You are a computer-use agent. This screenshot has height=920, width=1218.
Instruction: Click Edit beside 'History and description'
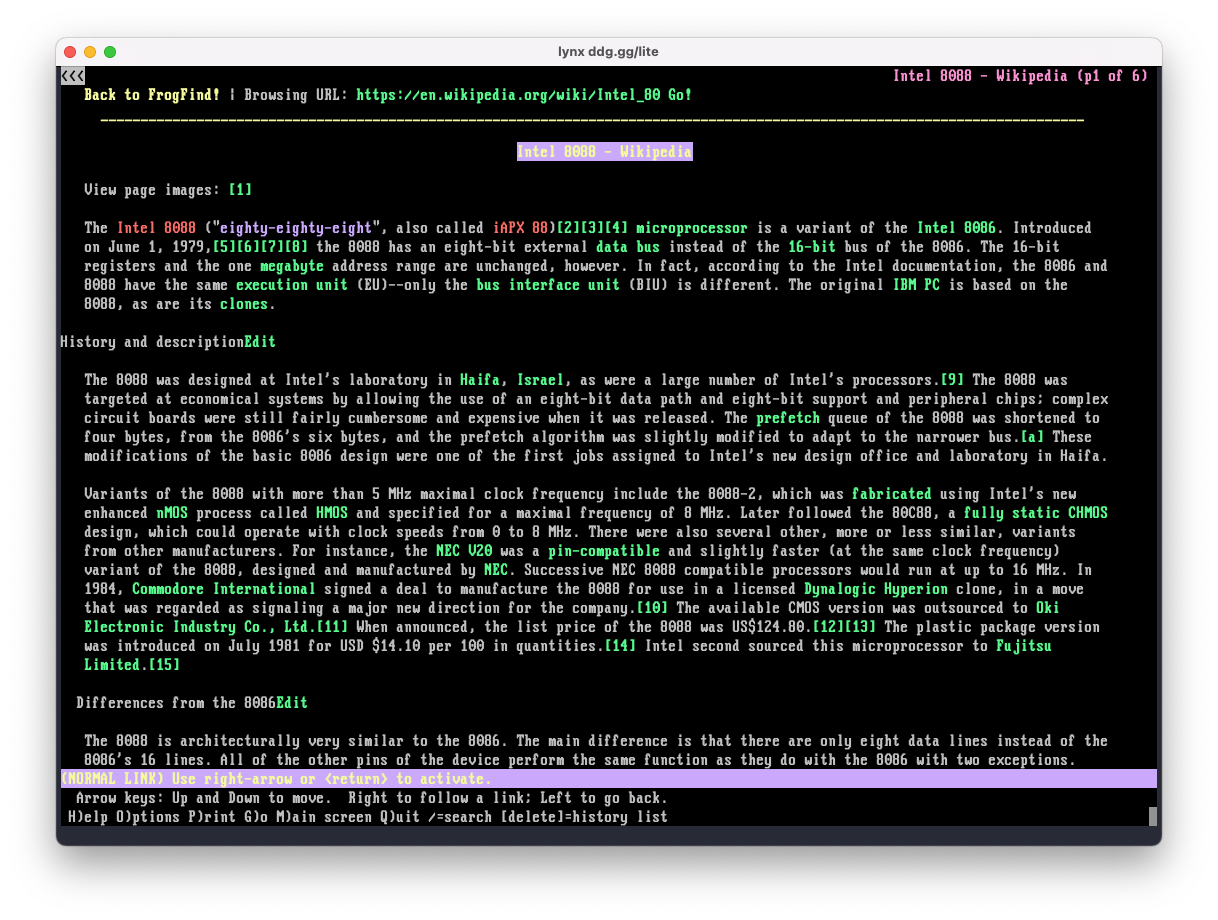tap(260, 342)
